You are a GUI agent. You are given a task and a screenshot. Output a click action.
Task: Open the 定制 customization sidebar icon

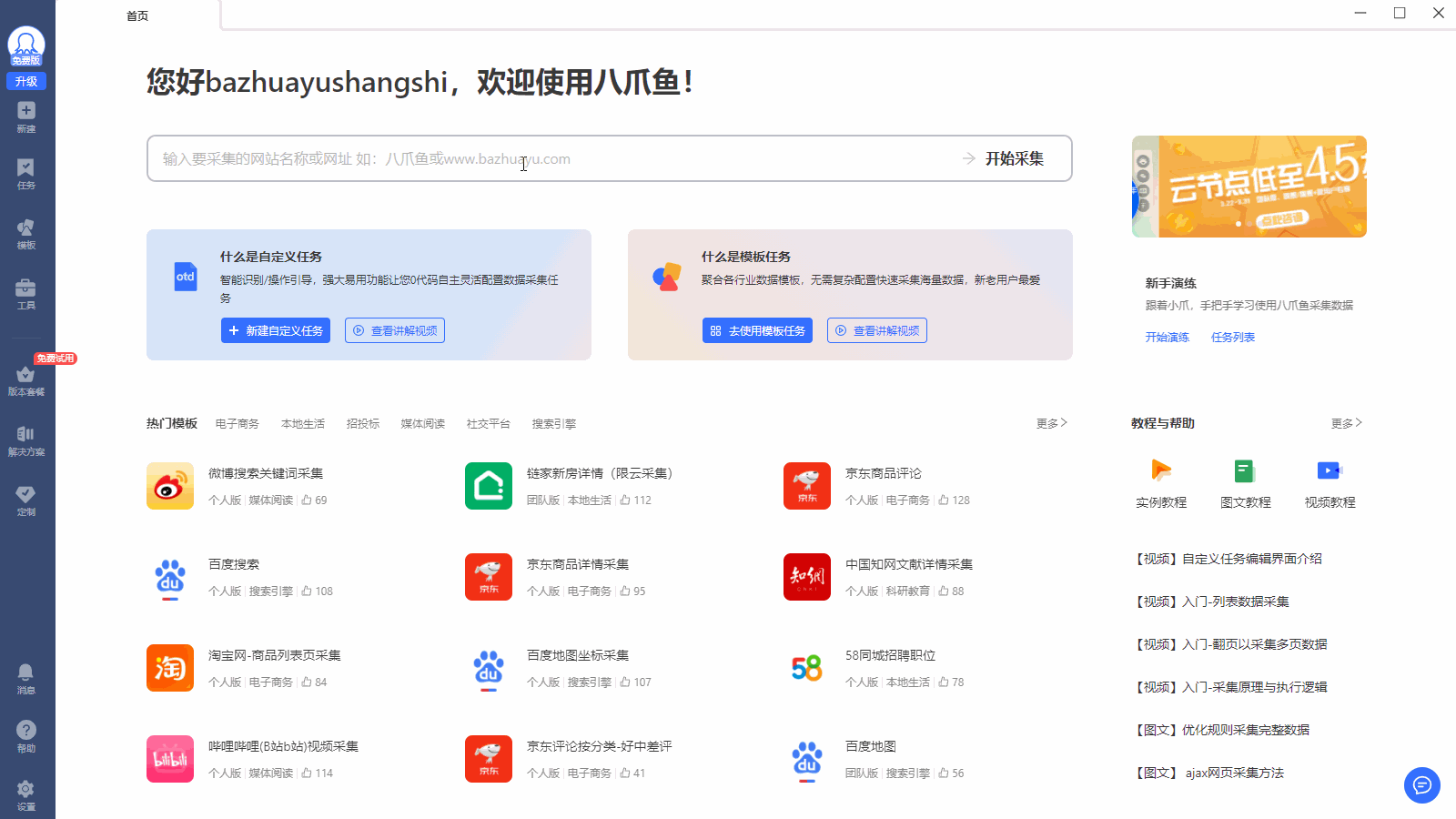pyautogui.click(x=26, y=500)
